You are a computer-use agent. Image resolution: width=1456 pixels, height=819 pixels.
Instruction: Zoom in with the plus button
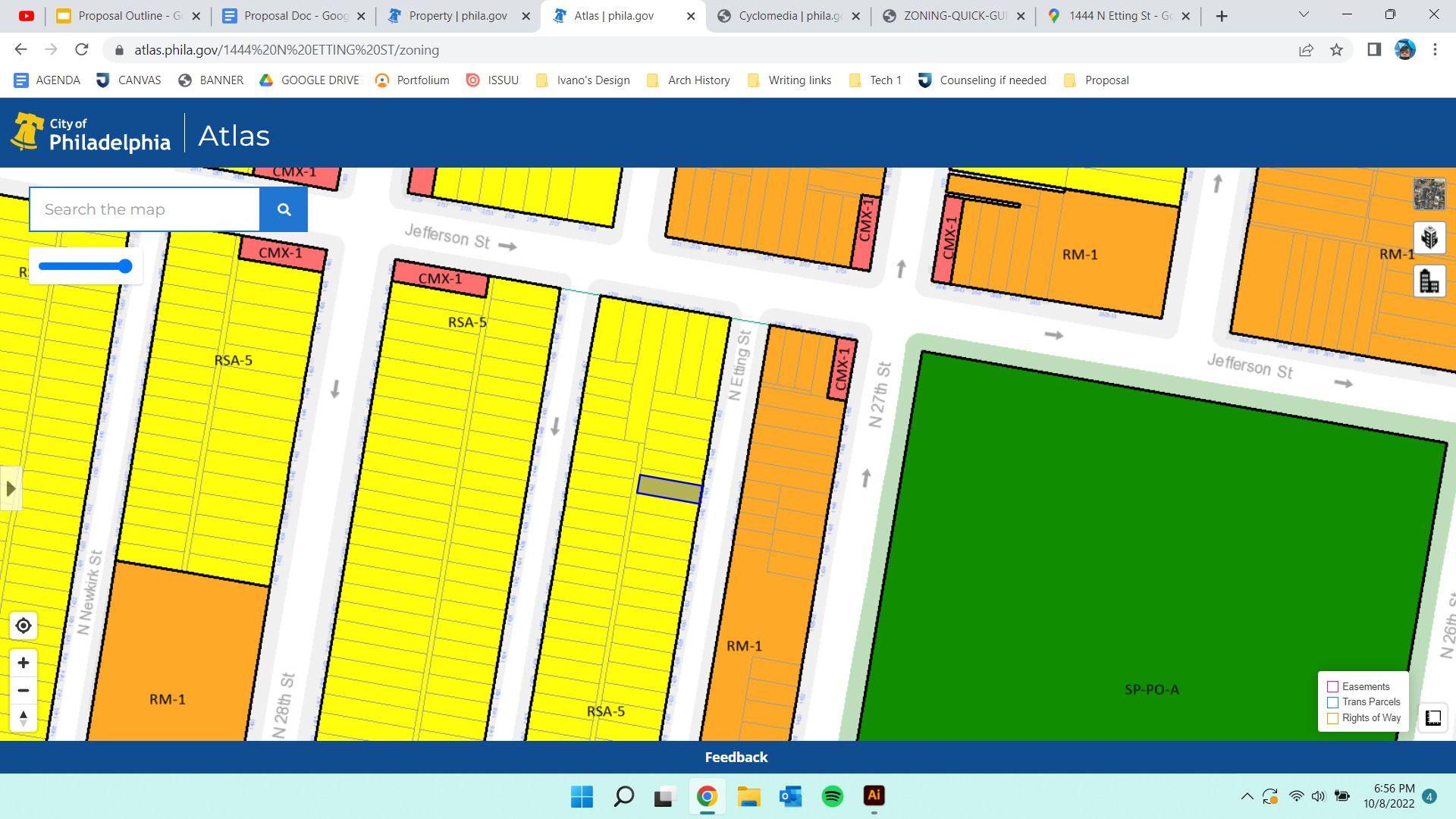click(23, 663)
